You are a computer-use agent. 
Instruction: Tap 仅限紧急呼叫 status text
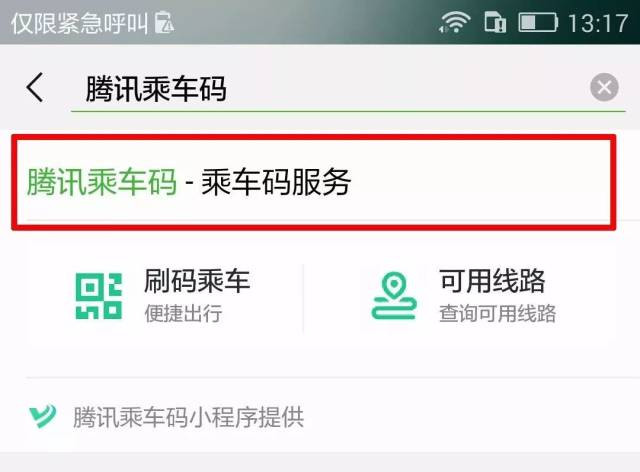[79, 23]
